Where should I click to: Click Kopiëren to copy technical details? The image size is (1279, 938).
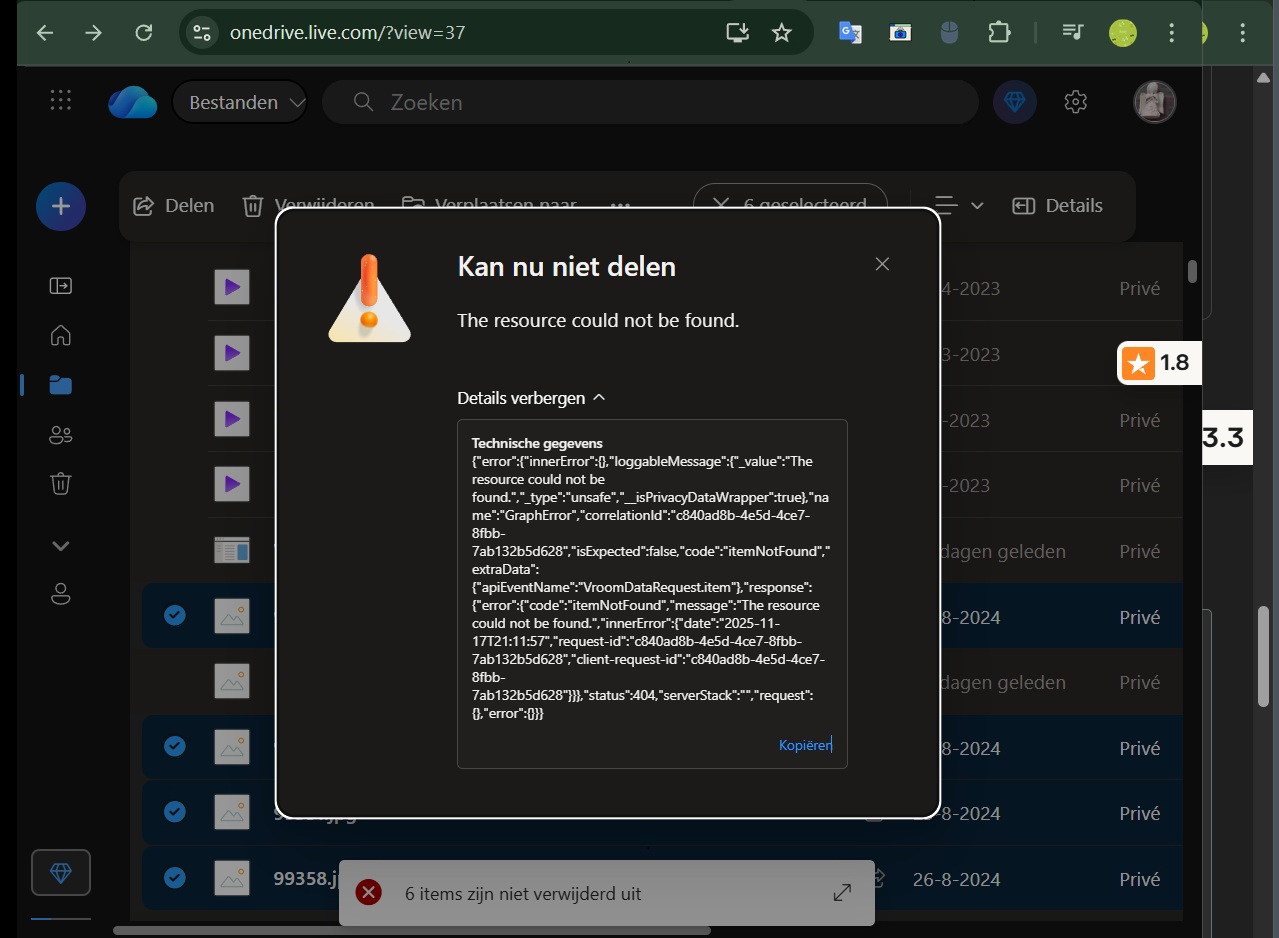805,745
